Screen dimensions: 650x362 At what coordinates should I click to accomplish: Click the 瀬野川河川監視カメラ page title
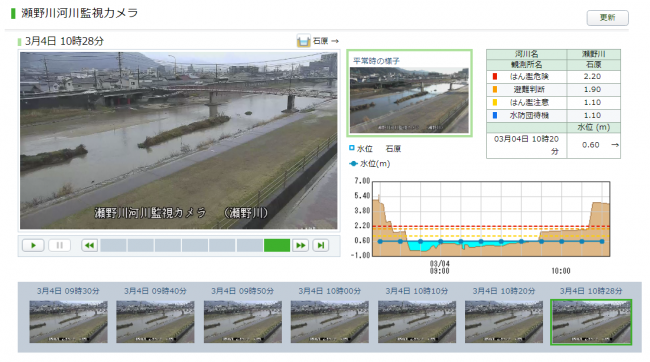tap(80, 13)
